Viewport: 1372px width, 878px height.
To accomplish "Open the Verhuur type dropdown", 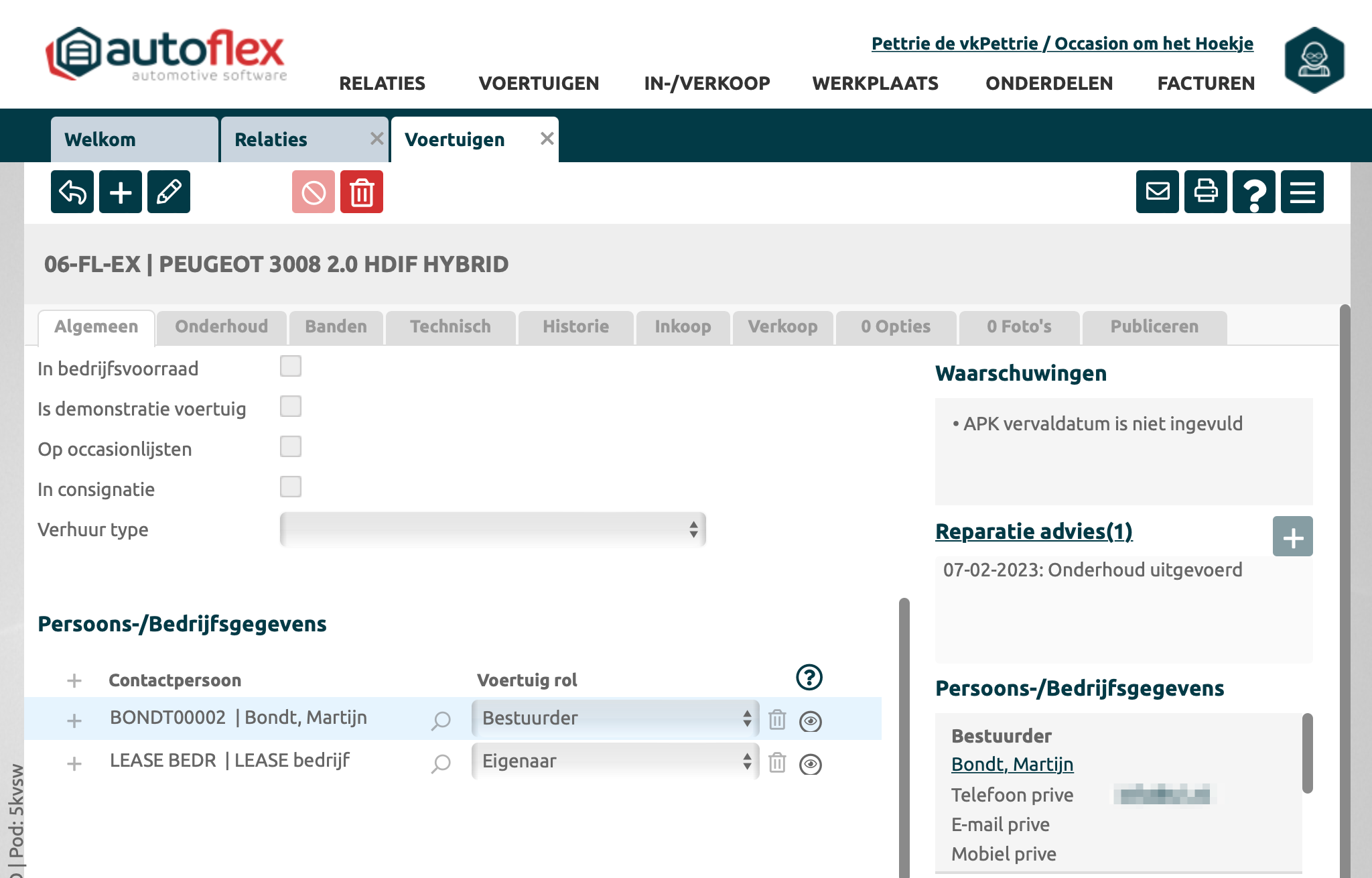I will (x=492, y=529).
